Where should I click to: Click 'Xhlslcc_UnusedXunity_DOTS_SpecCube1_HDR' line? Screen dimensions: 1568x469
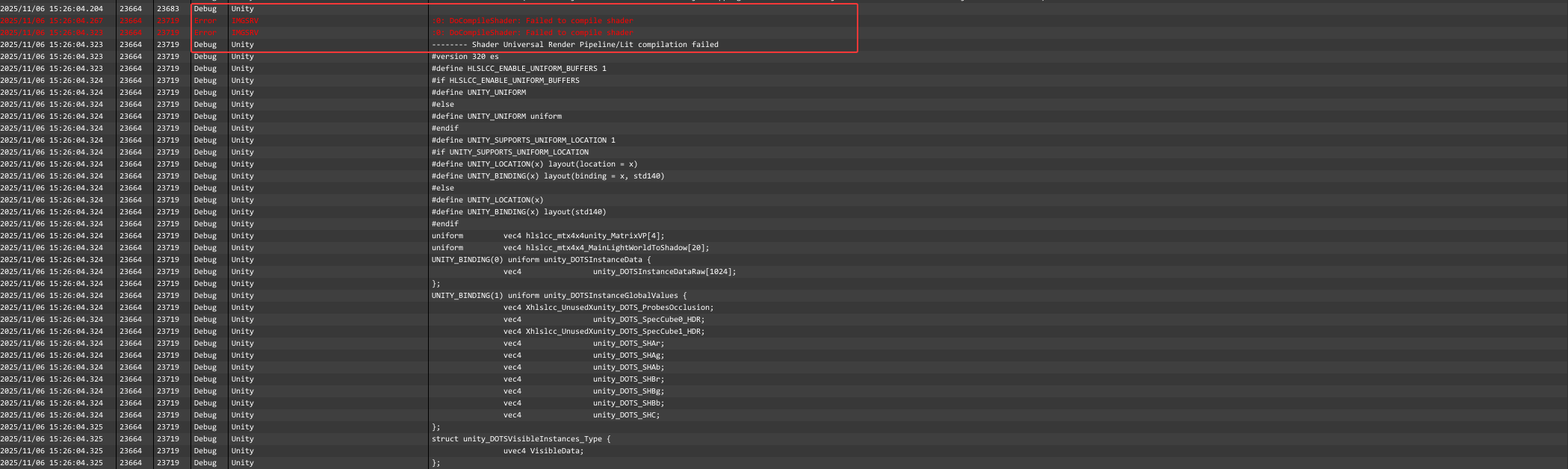pyautogui.click(x=604, y=332)
